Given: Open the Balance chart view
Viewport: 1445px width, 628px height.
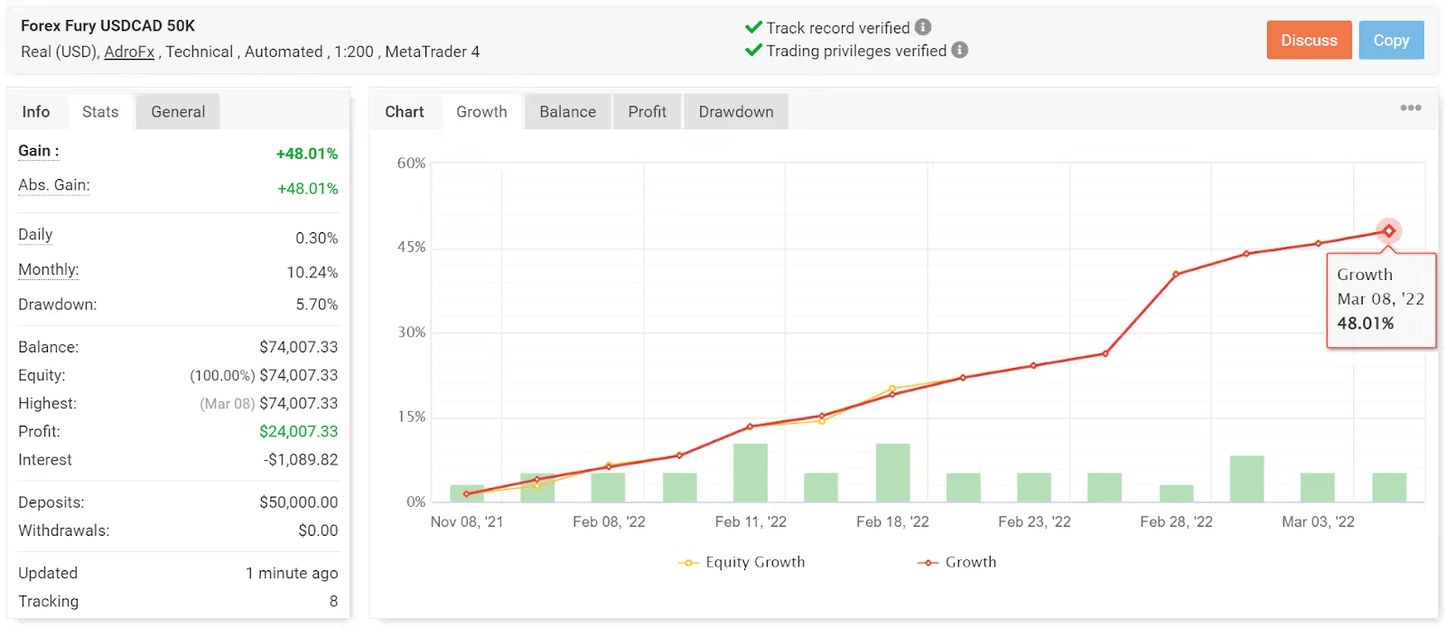Looking at the screenshot, I should tap(567, 111).
